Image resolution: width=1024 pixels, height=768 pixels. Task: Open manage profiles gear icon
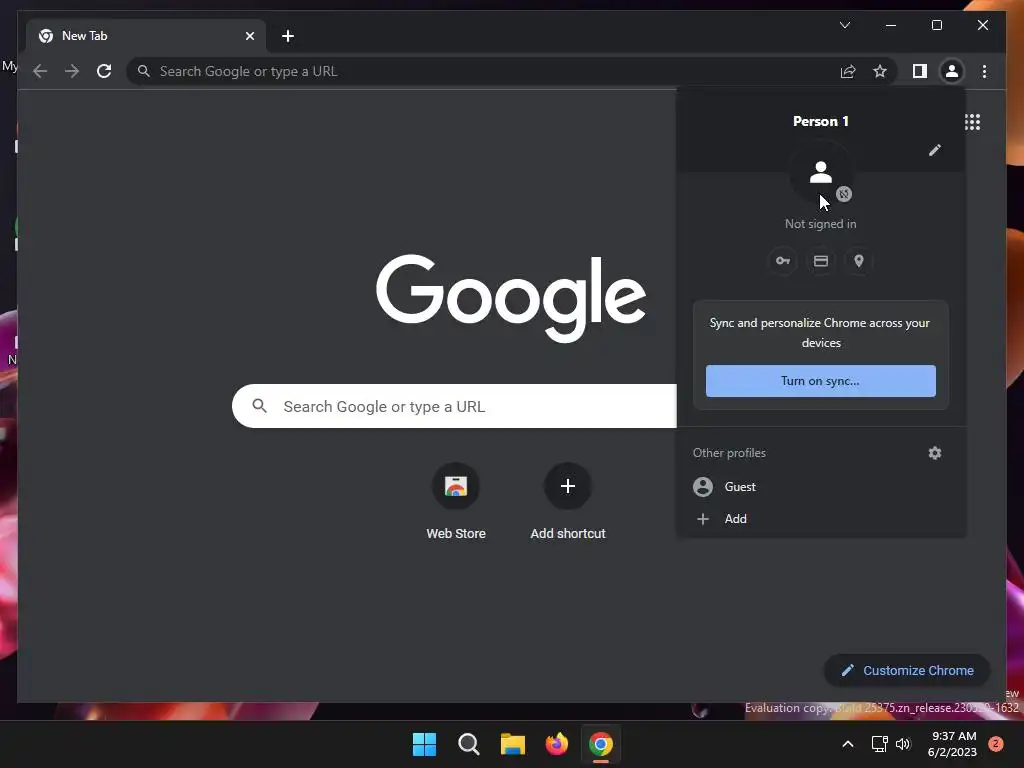coord(935,453)
